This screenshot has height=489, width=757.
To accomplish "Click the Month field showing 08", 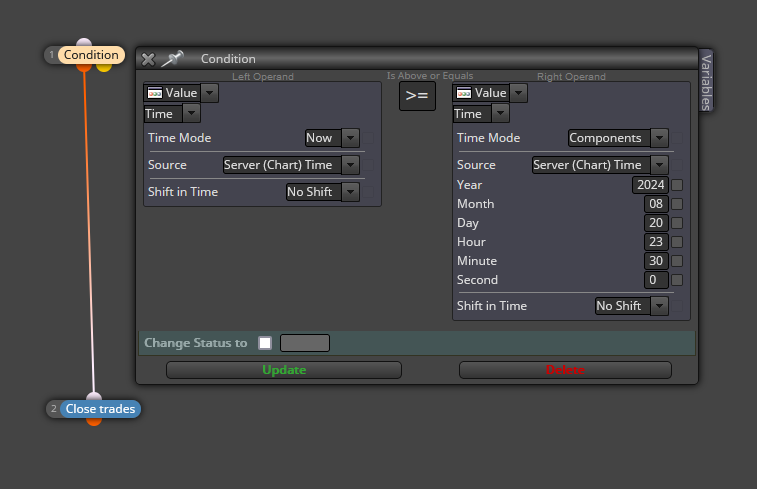I will [x=656, y=204].
